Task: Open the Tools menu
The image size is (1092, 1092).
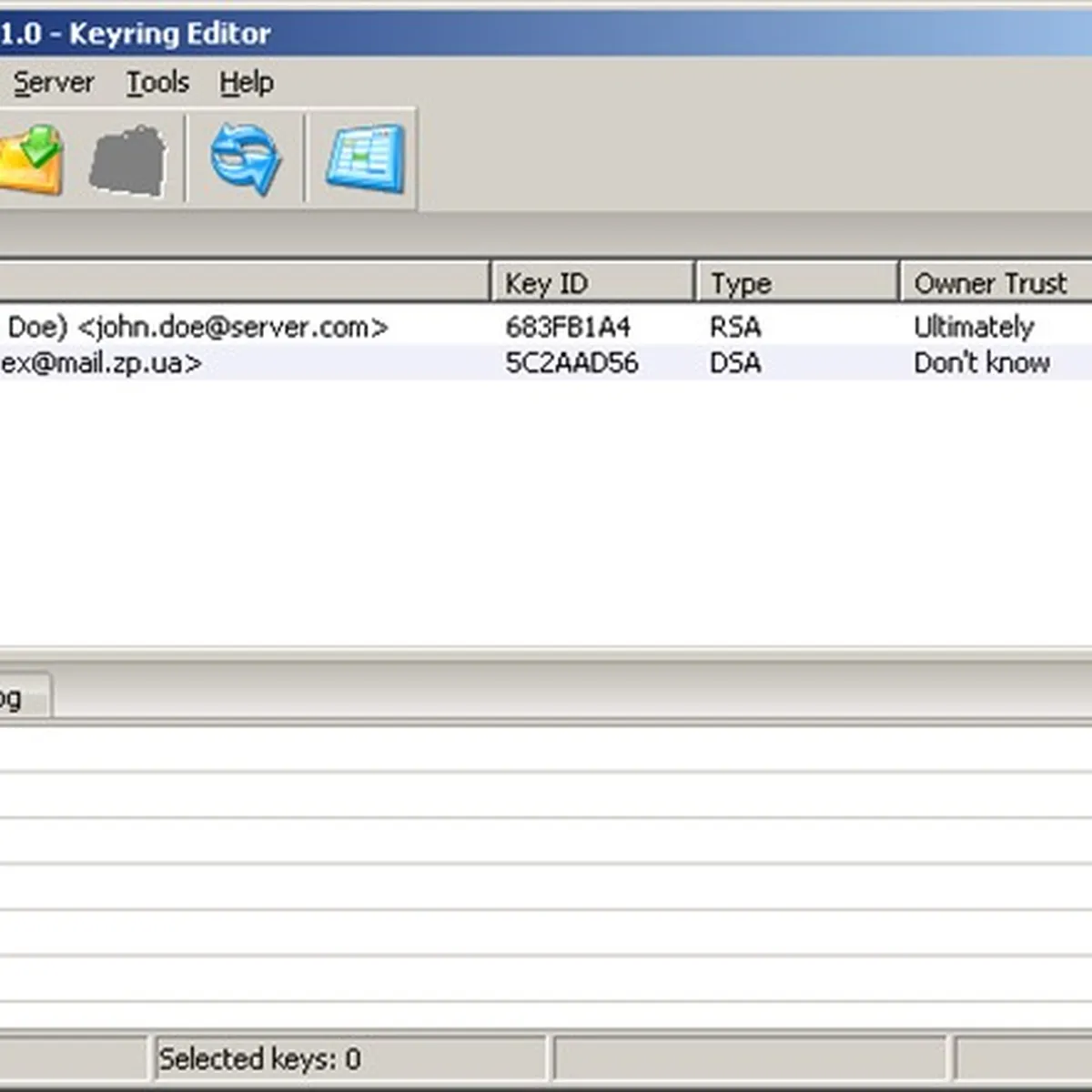Action: [157, 83]
